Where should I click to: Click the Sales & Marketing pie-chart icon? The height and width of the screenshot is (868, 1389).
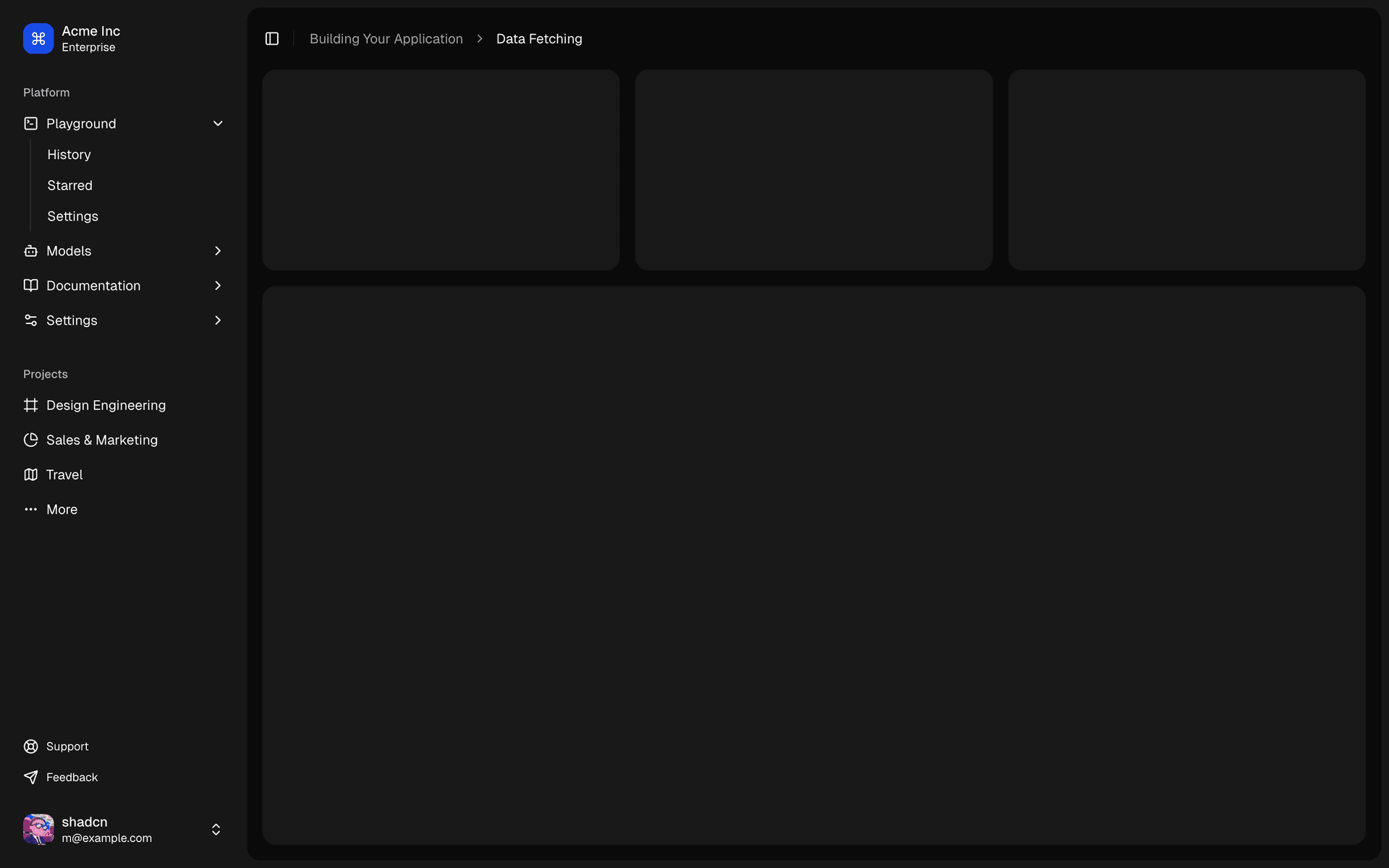coord(30,439)
